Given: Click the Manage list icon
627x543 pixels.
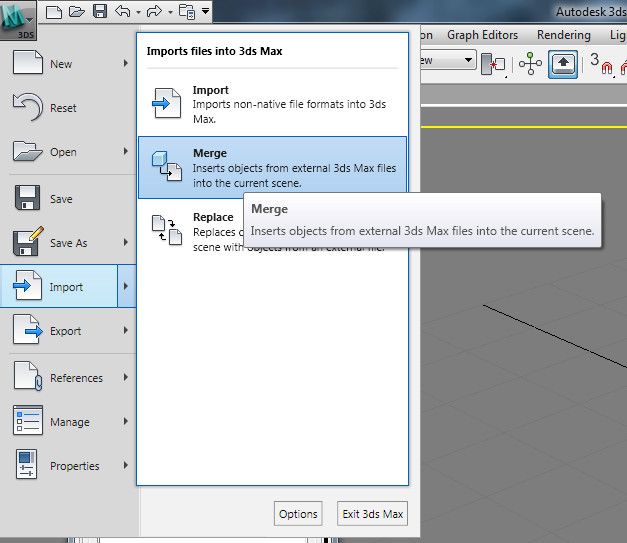Looking at the screenshot, I should click(28, 420).
